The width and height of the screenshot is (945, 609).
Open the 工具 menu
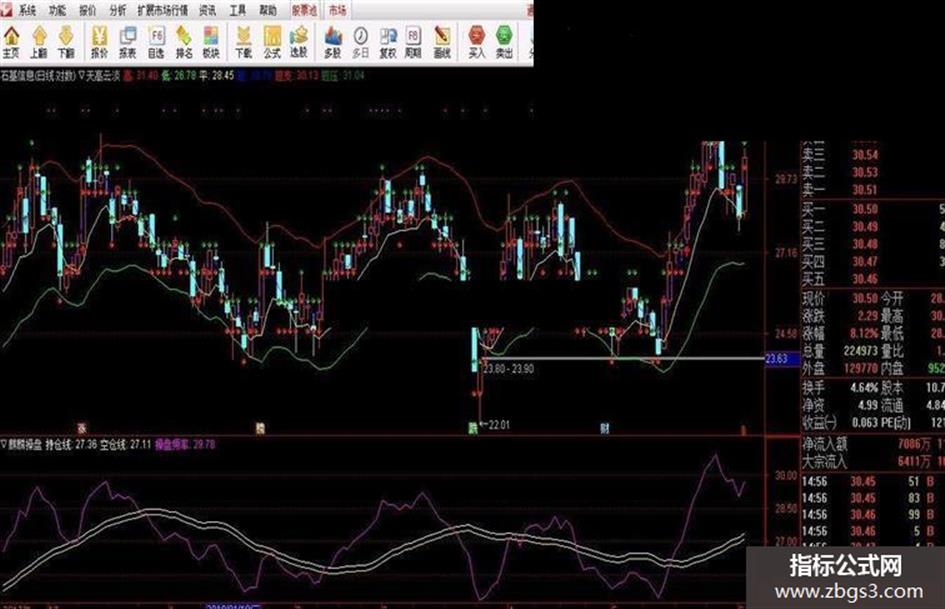pyautogui.click(x=238, y=10)
